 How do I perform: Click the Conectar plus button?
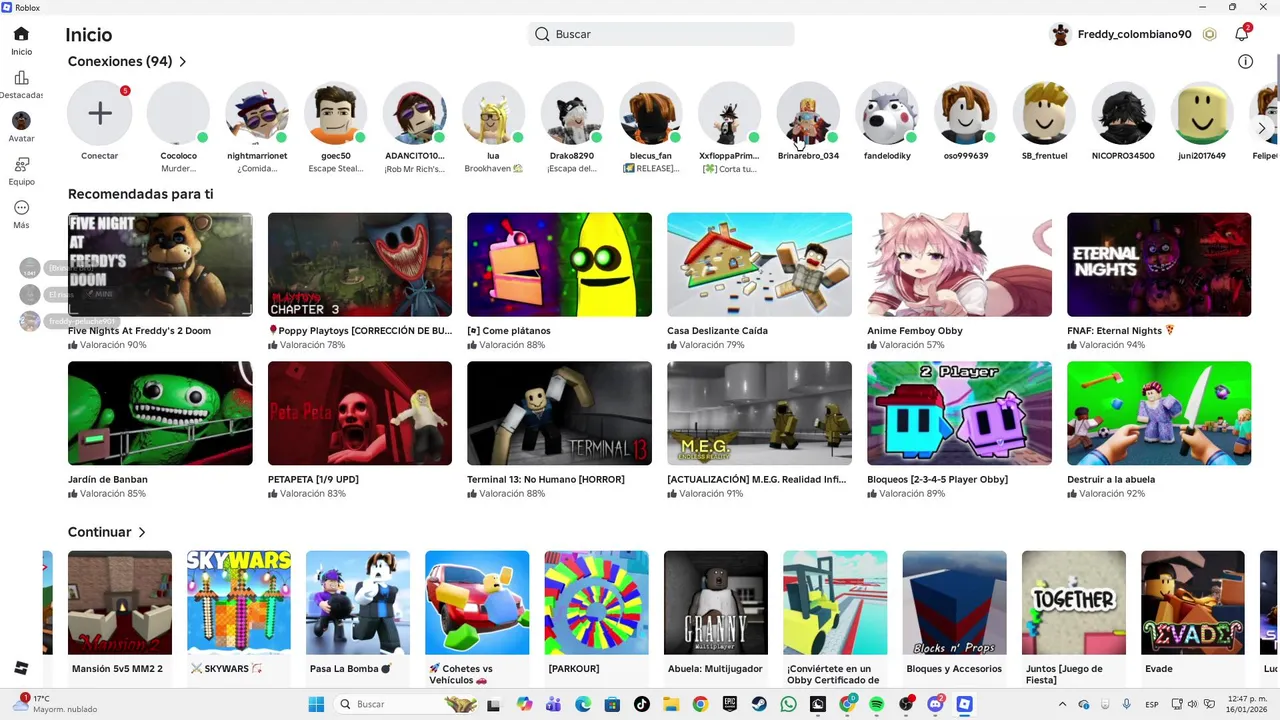coord(99,113)
